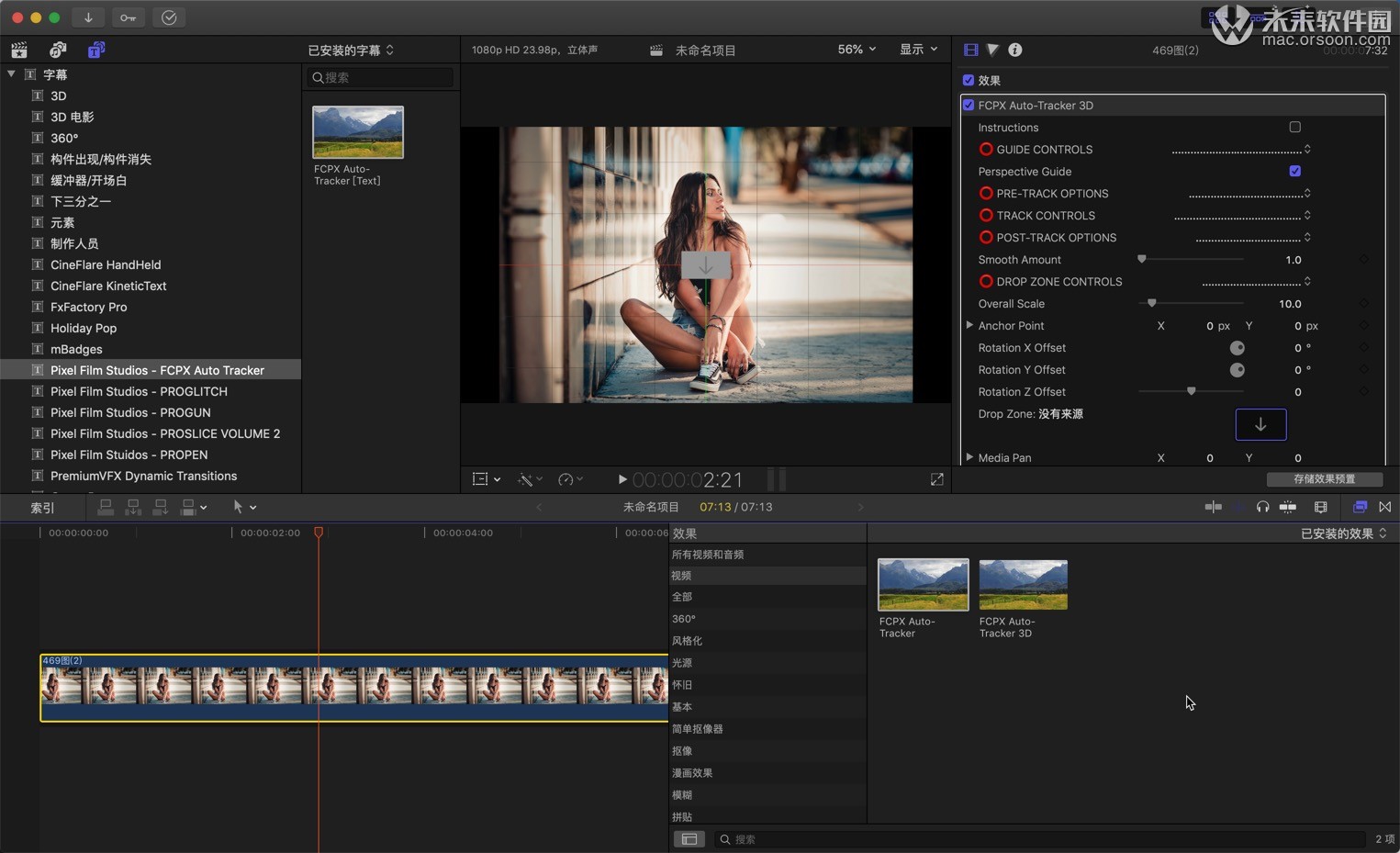1400x853 pixels.
Task: Uncheck the Perspective Guide checkbox
Action: click(1294, 172)
